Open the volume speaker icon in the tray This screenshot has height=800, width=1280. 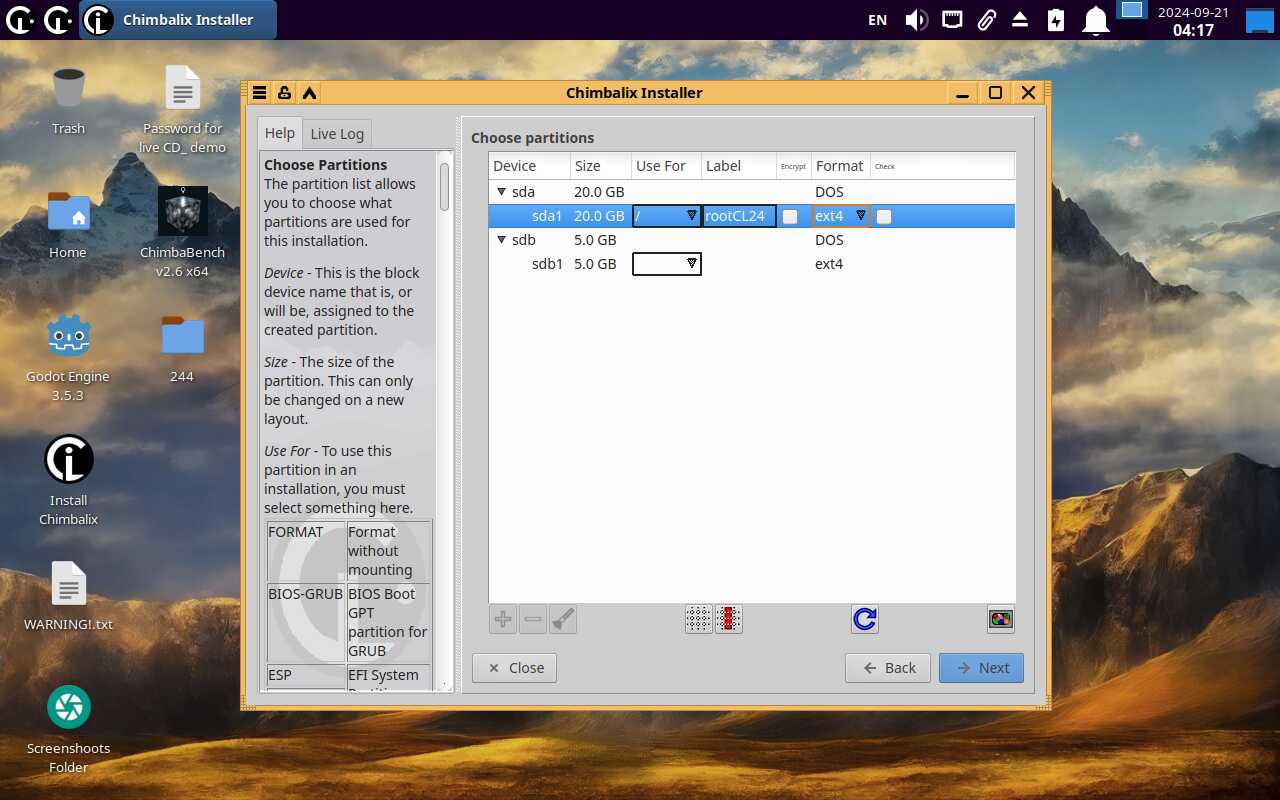(x=916, y=20)
